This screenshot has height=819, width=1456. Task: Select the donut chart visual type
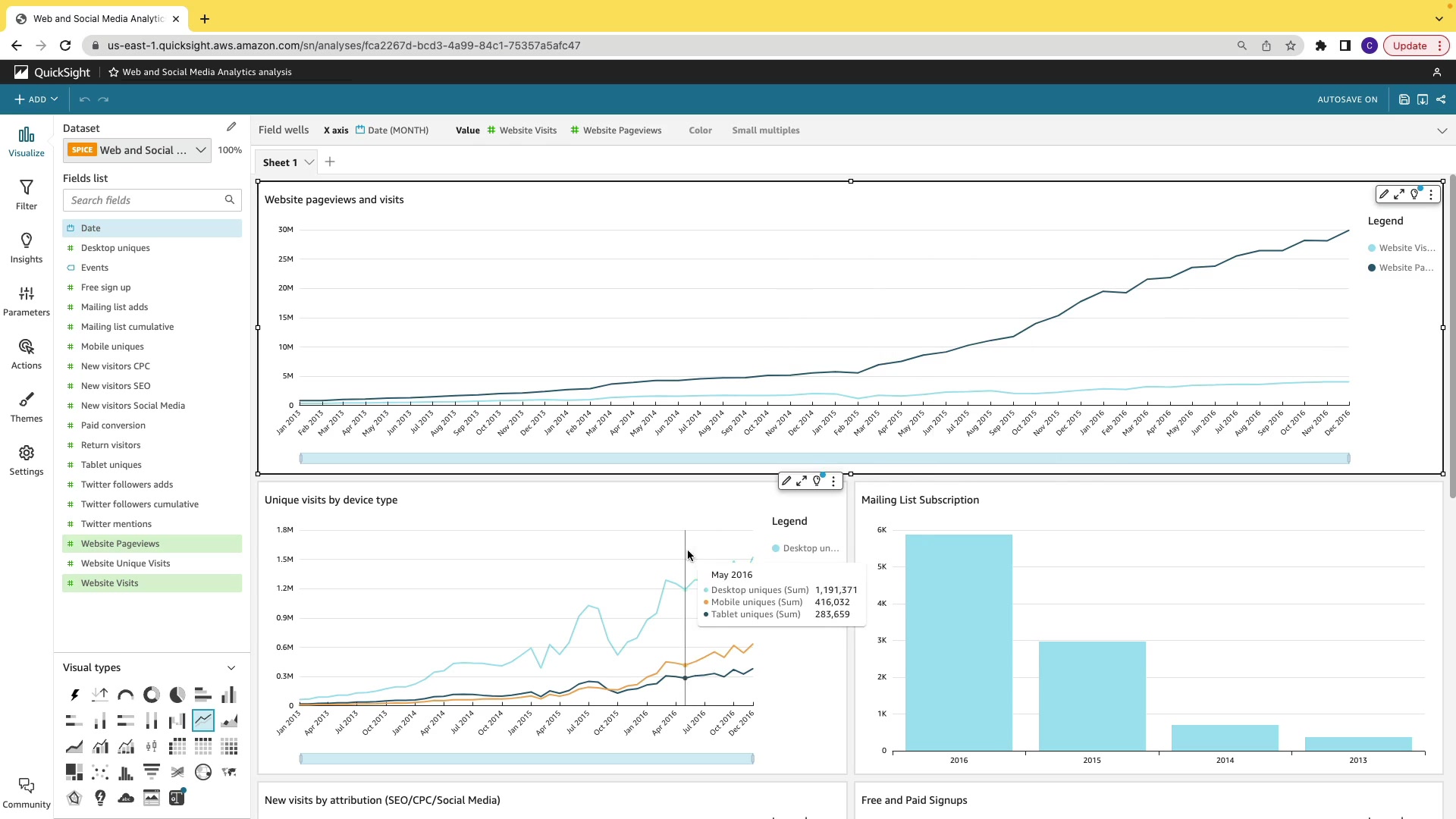(152, 695)
